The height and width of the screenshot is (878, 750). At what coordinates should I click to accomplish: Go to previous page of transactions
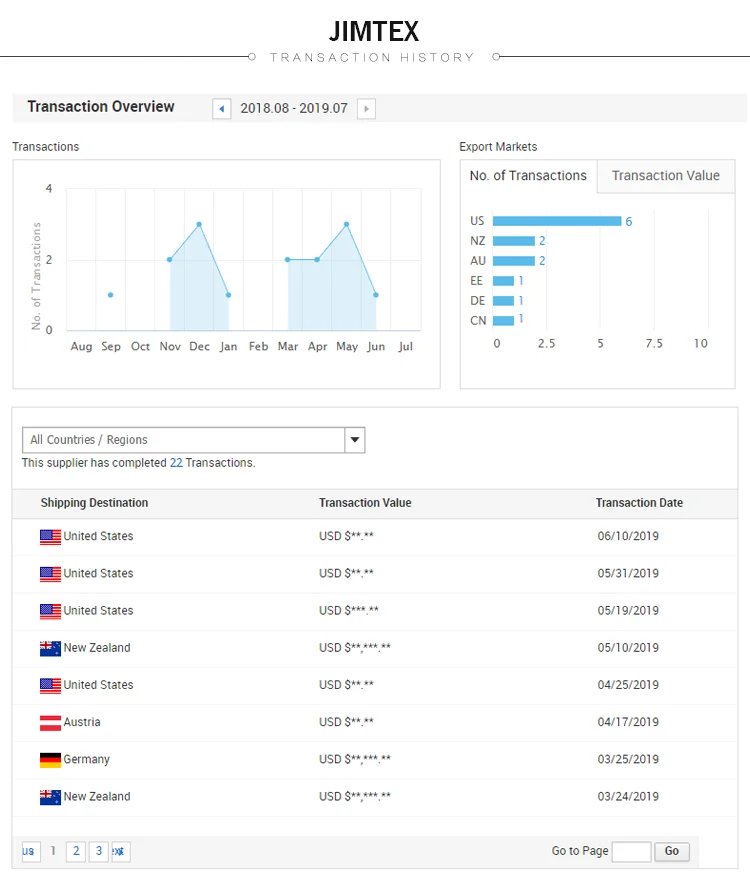[x=29, y=851]
